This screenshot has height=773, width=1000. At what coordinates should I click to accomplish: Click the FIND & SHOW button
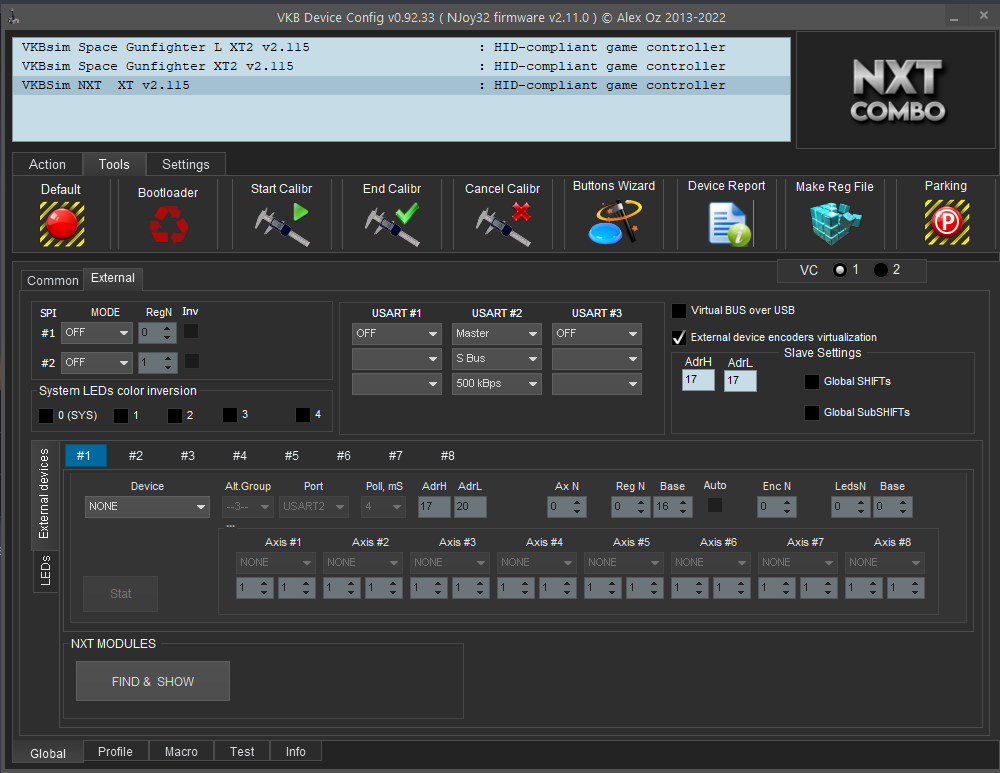(x=152, y=681)
